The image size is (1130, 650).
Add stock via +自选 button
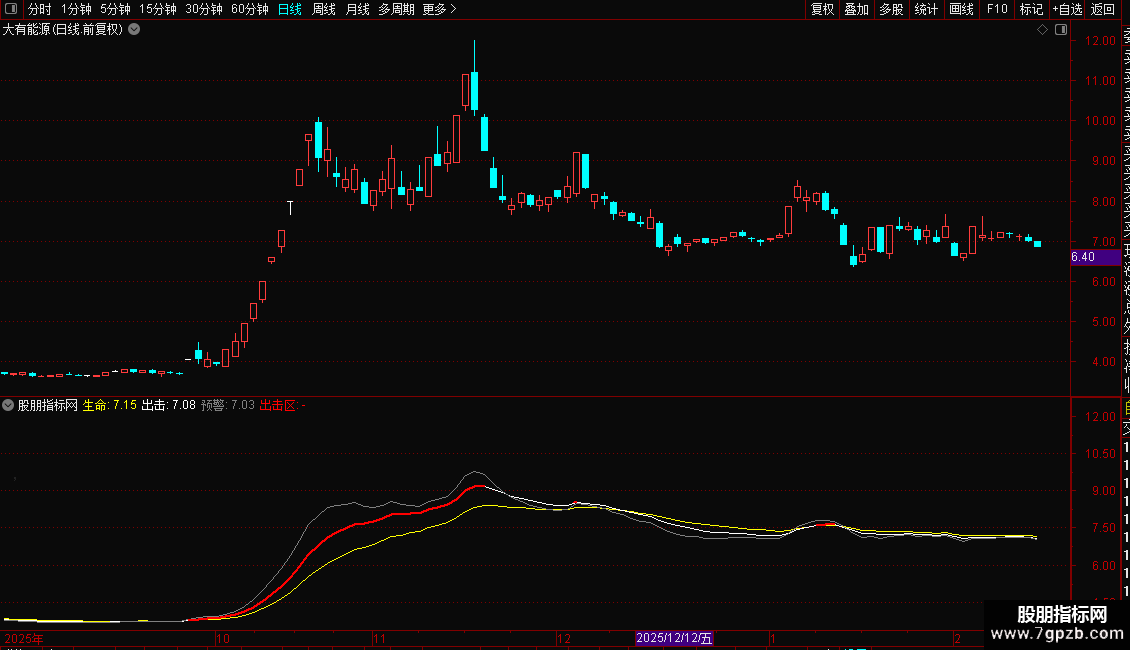point(1067,9)
